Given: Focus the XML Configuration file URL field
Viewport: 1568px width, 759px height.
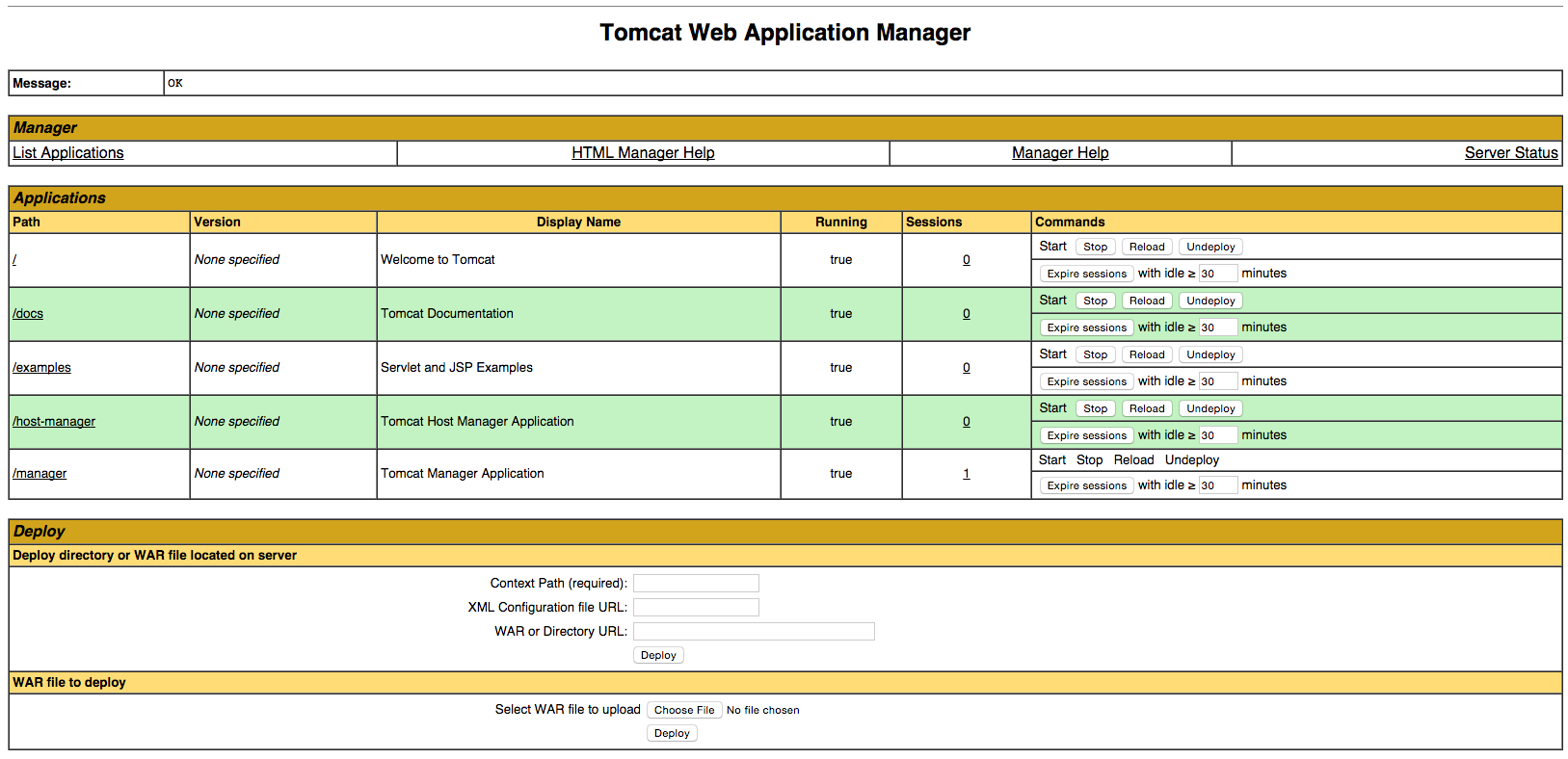Looking at the screenshot, I should click(x=696, y=608).
